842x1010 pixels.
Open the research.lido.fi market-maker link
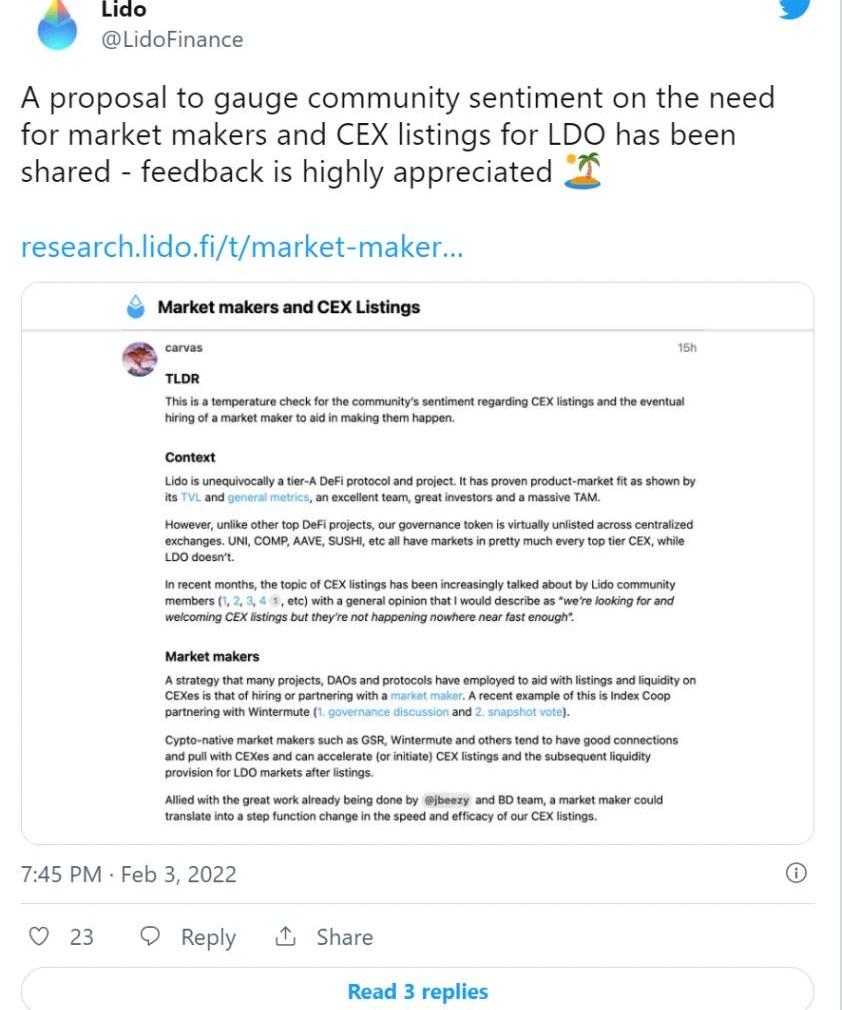(x=241, y=247)
